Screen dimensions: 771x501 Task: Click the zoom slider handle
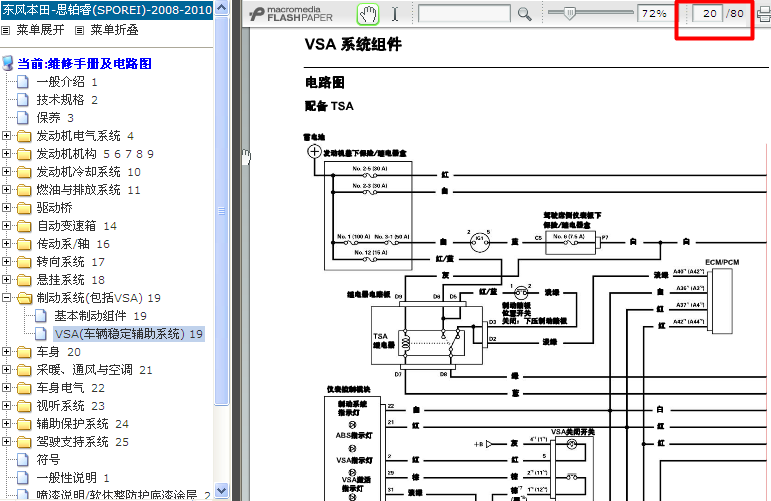[569, 13]
